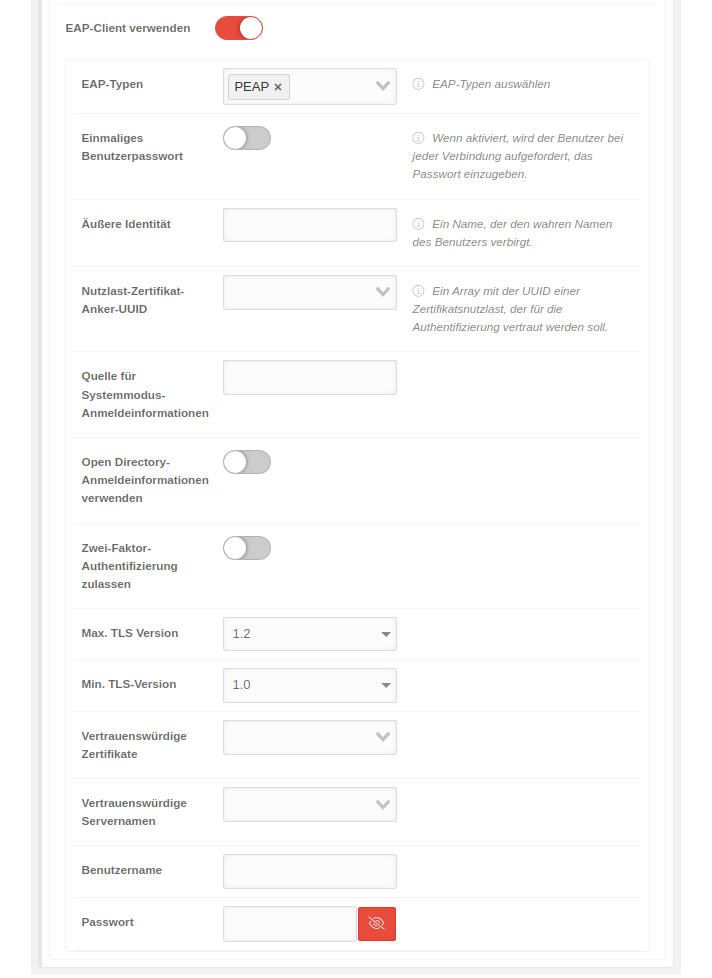The image size is (712, 978).
Task: Show password with the red eye button
Action: click(377, 924)
